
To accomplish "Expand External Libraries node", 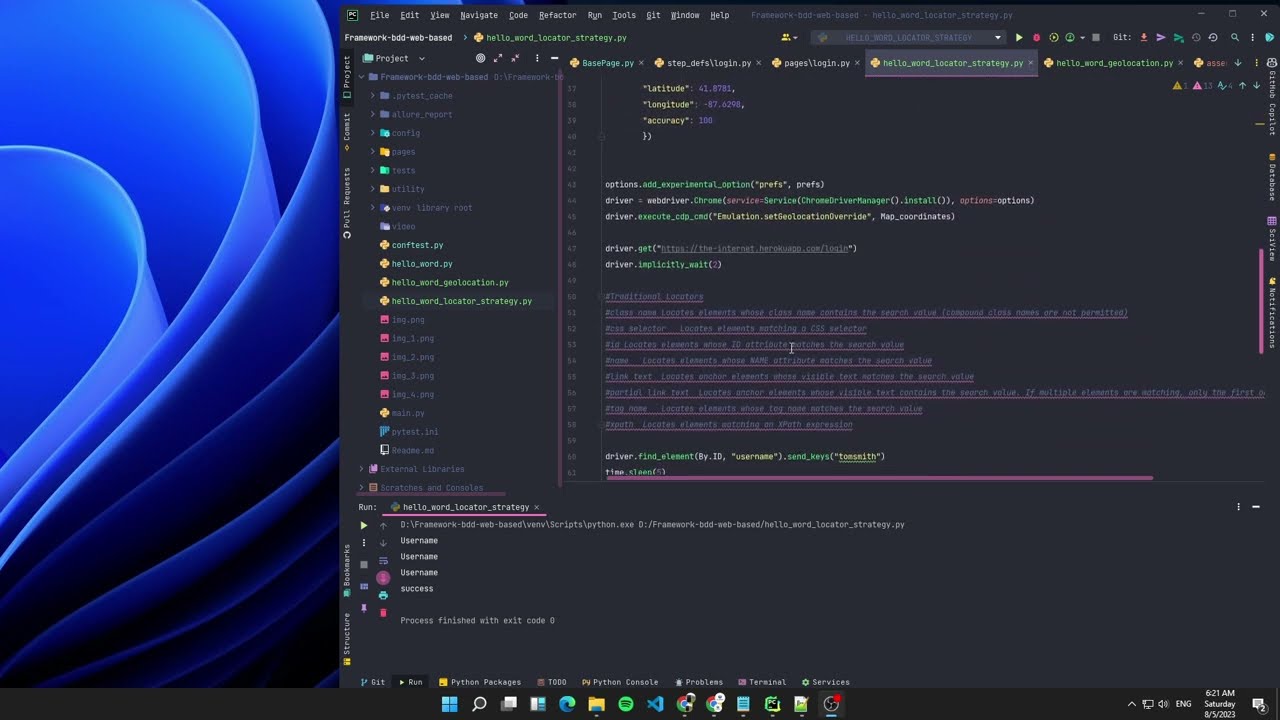I will (362, 469).
